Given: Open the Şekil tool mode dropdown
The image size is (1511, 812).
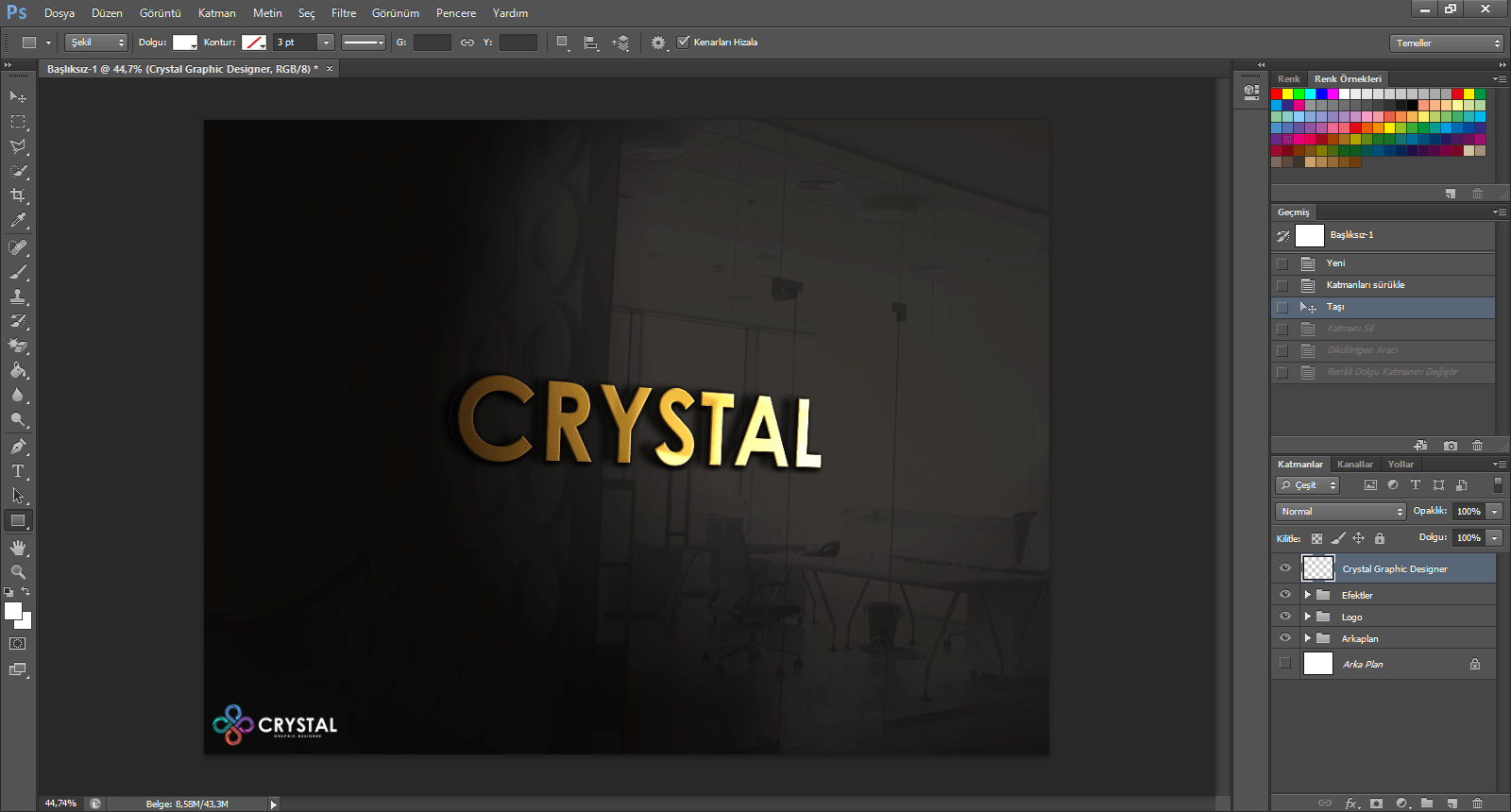Looking at the screenshot, I should 96,42.
